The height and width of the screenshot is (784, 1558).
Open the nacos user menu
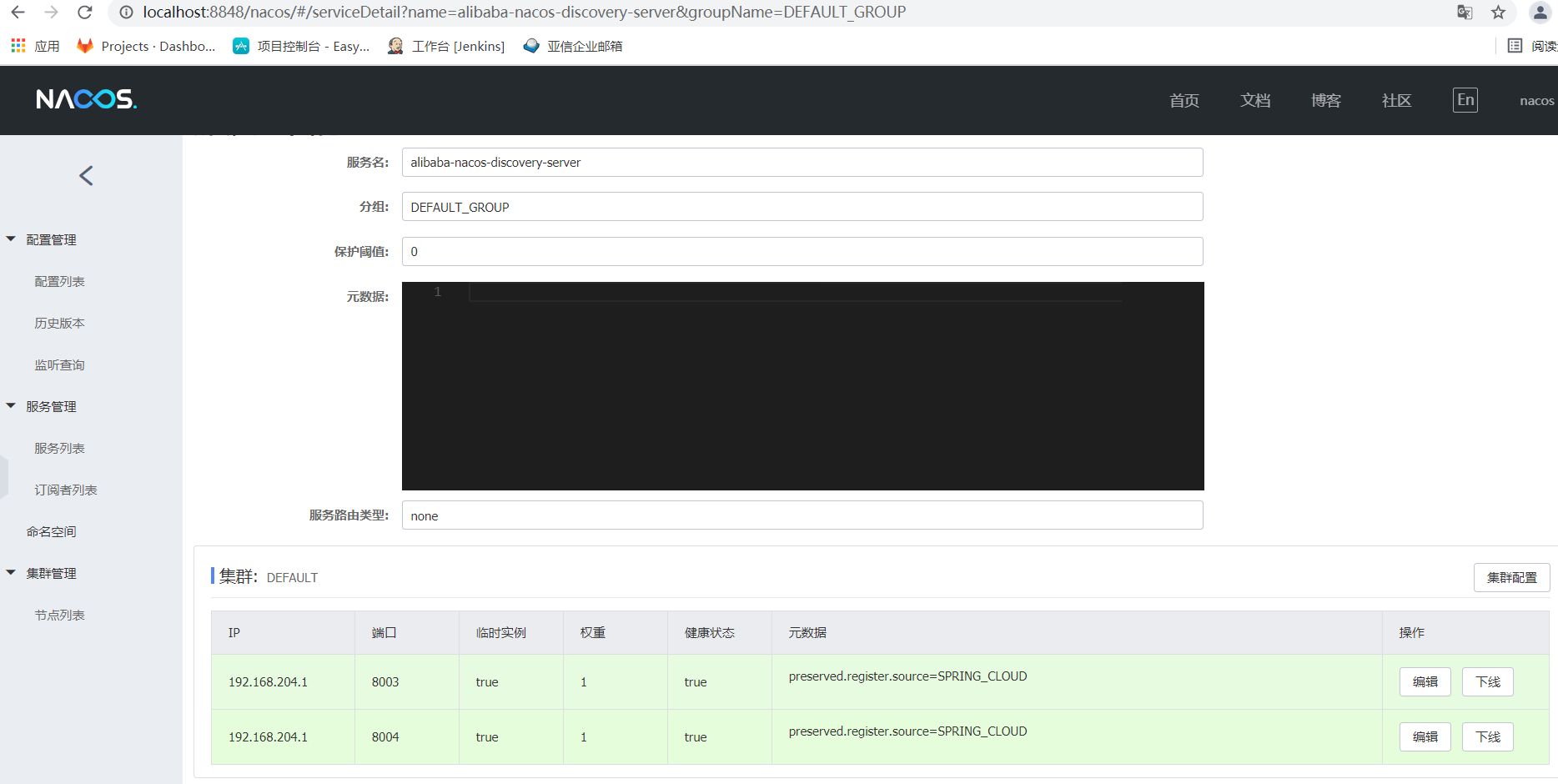(1537, 100)
